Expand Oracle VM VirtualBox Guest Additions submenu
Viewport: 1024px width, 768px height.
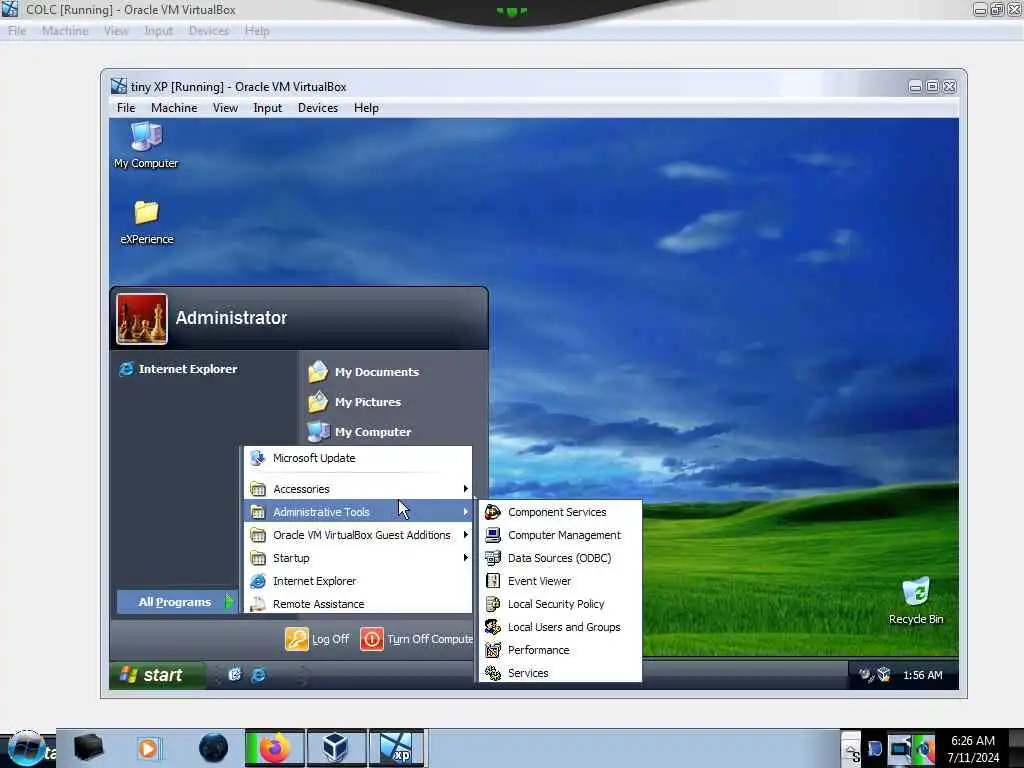358,535
